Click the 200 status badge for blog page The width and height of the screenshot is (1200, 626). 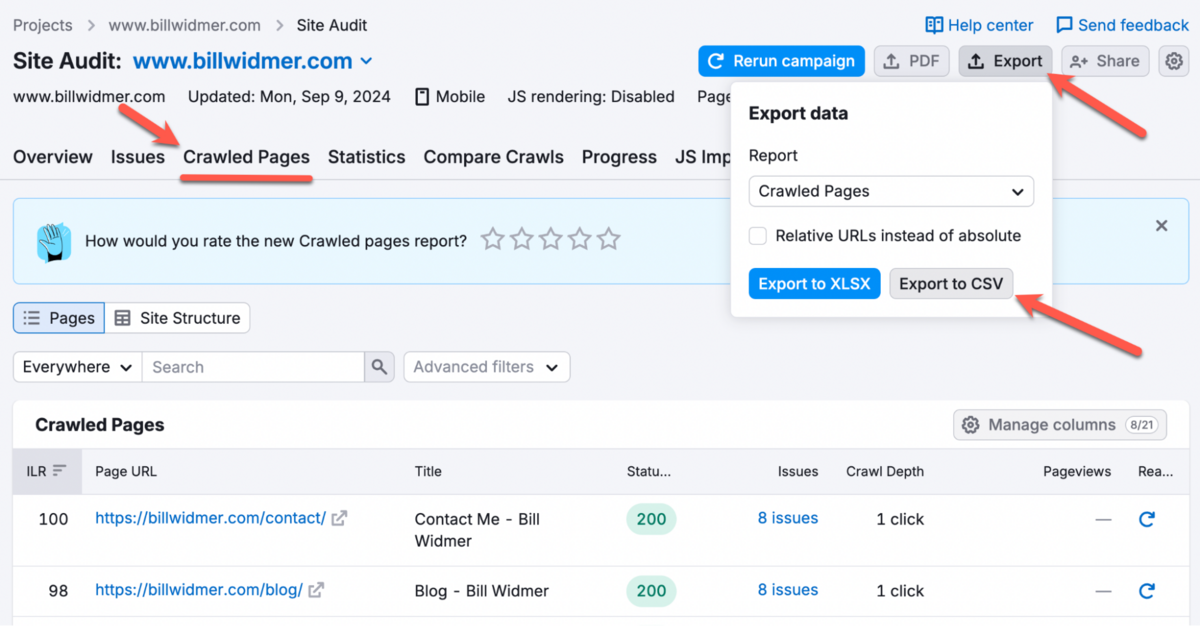click(x=651, y=591)
